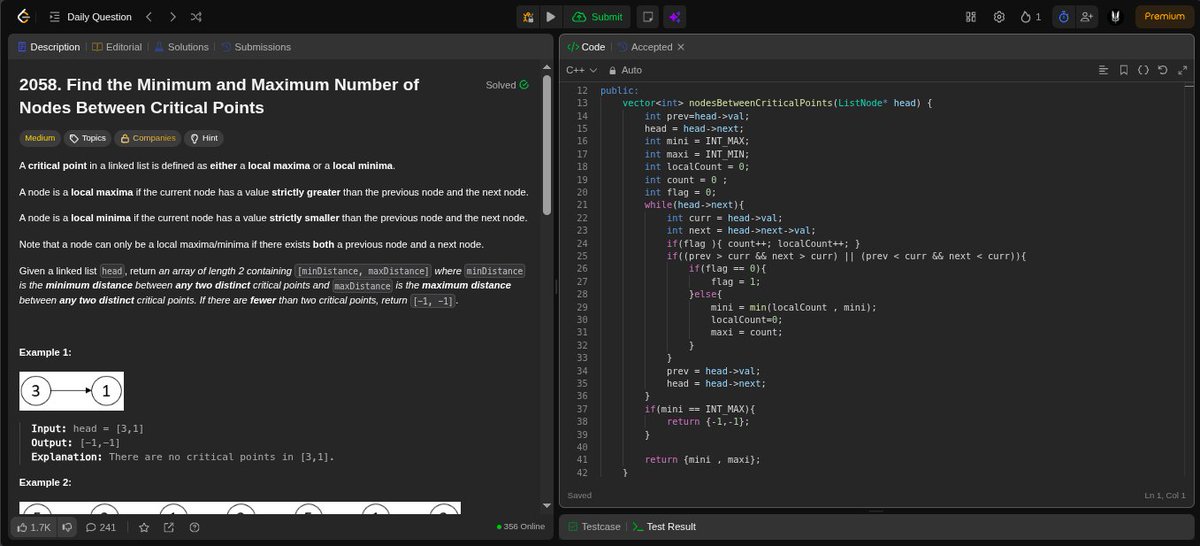
Task: Click the Example 1 linked-list diagram
Action: coord(71,391)
